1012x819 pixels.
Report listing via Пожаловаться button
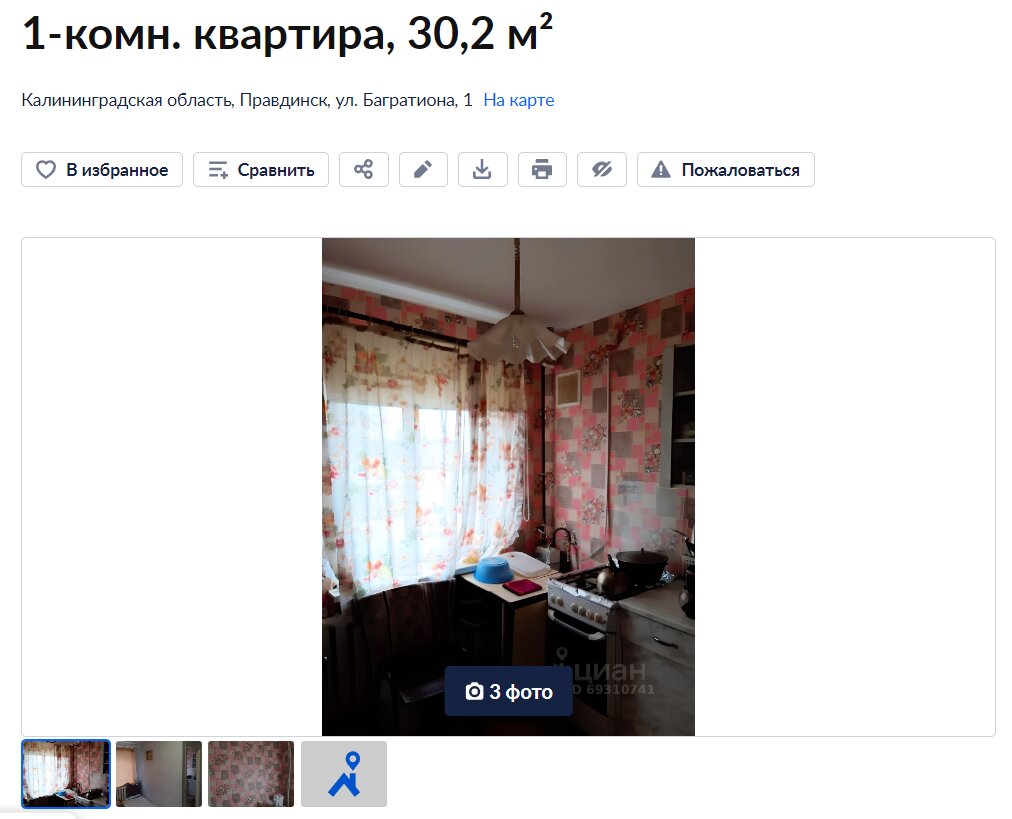[725, 170]
